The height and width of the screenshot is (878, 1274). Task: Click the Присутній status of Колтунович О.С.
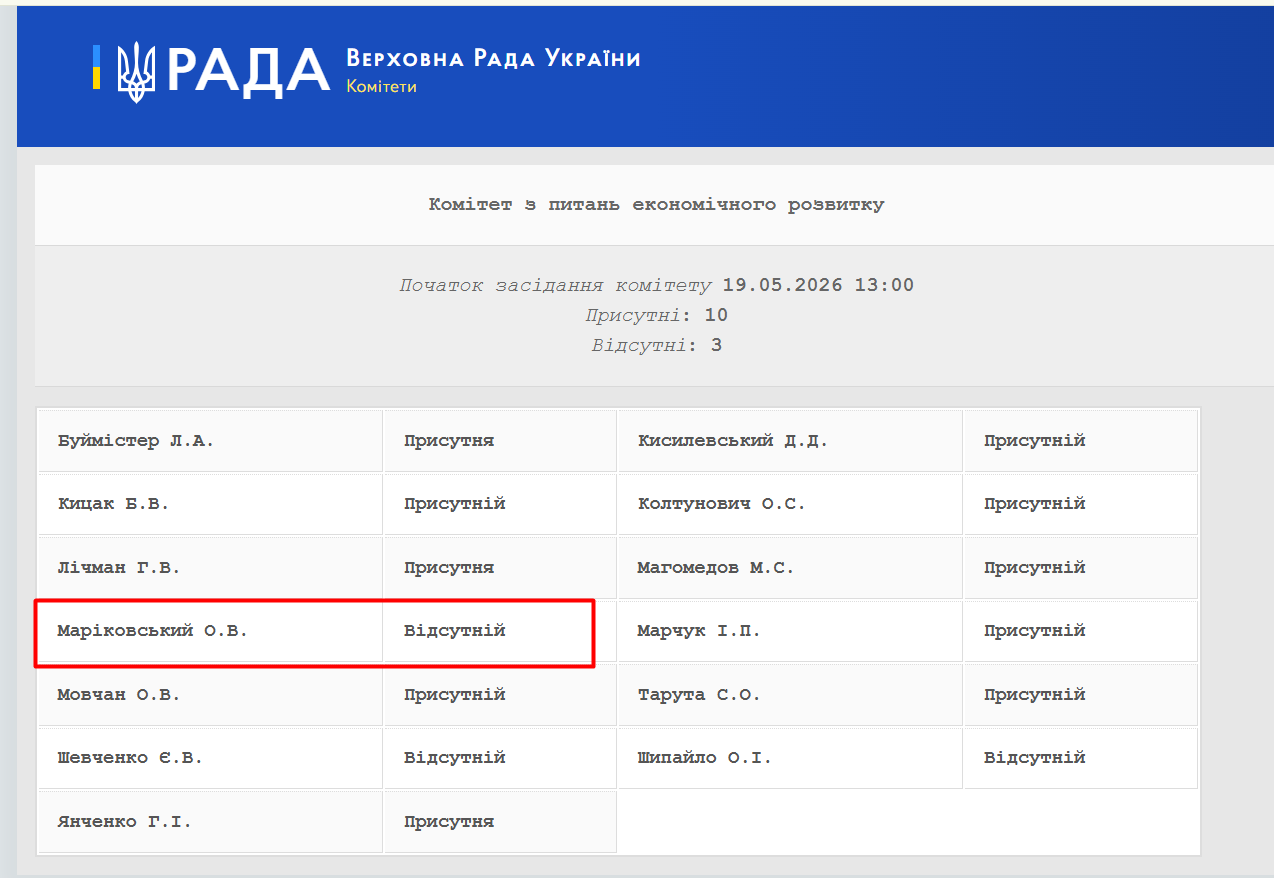pyautogui.click(x=1034, y=504)
